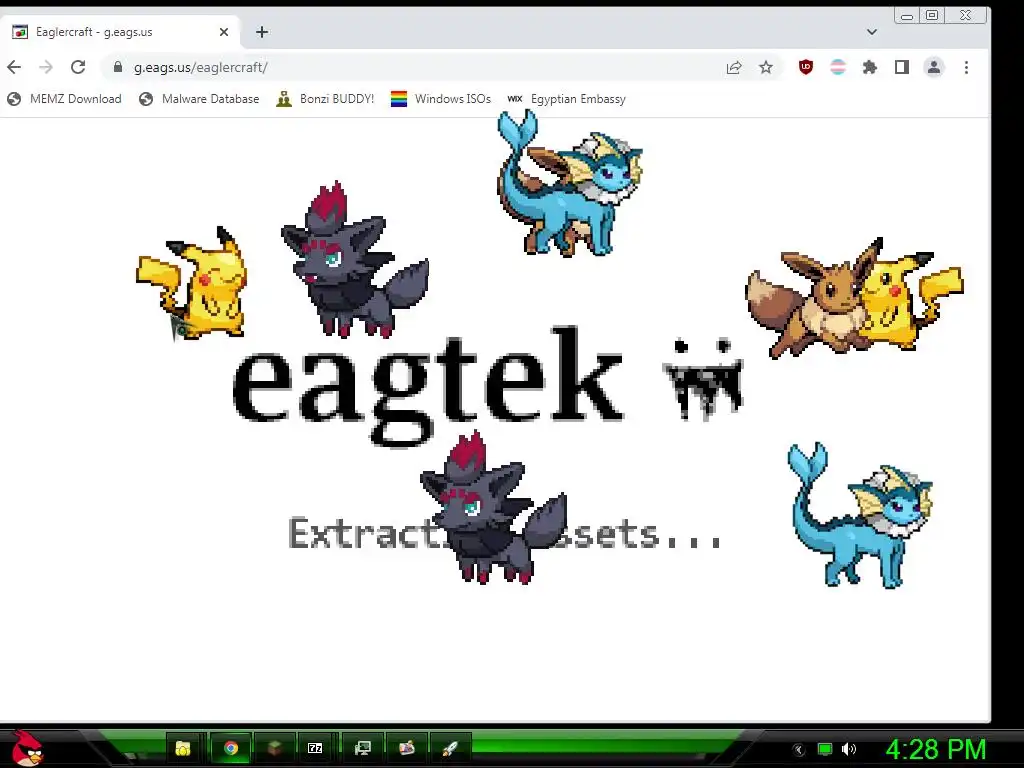Reload the Eaglercraft page
Viewport: 1024px width, 768px height.
point(78,67)
